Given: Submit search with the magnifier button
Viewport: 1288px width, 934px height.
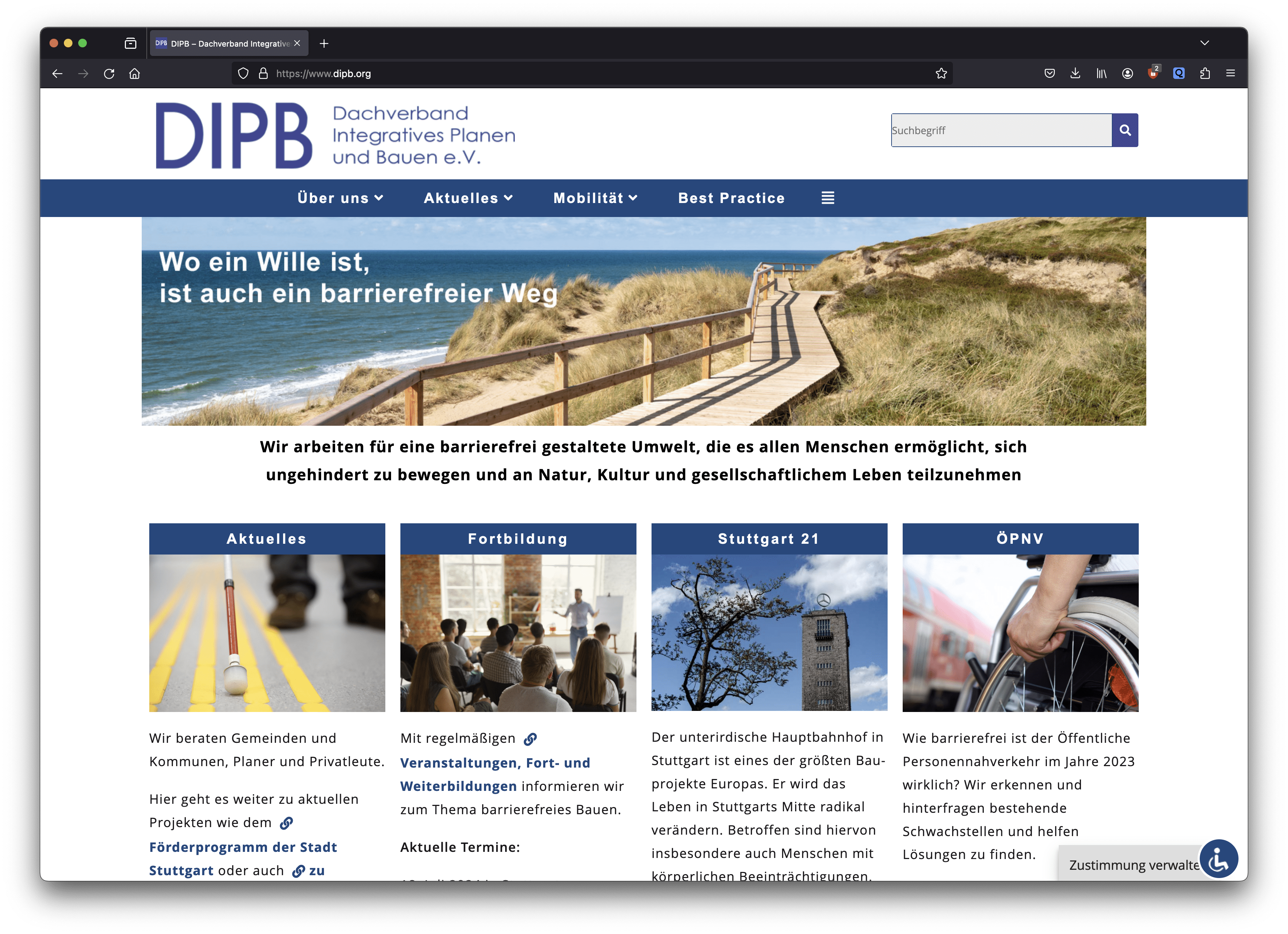Looking at the screenshot, I should point(1125,130).
